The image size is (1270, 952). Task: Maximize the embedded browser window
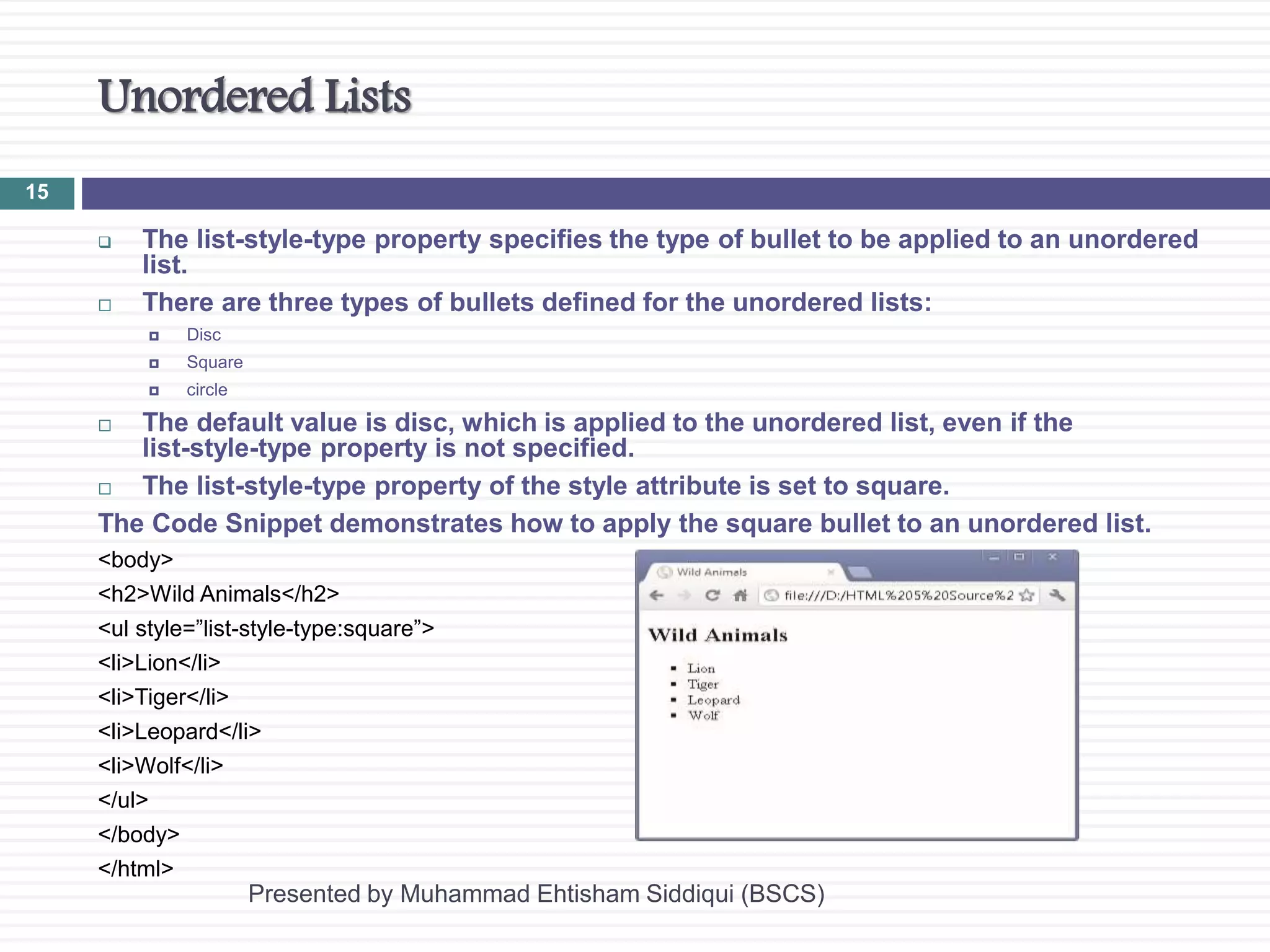(1019, 557)
